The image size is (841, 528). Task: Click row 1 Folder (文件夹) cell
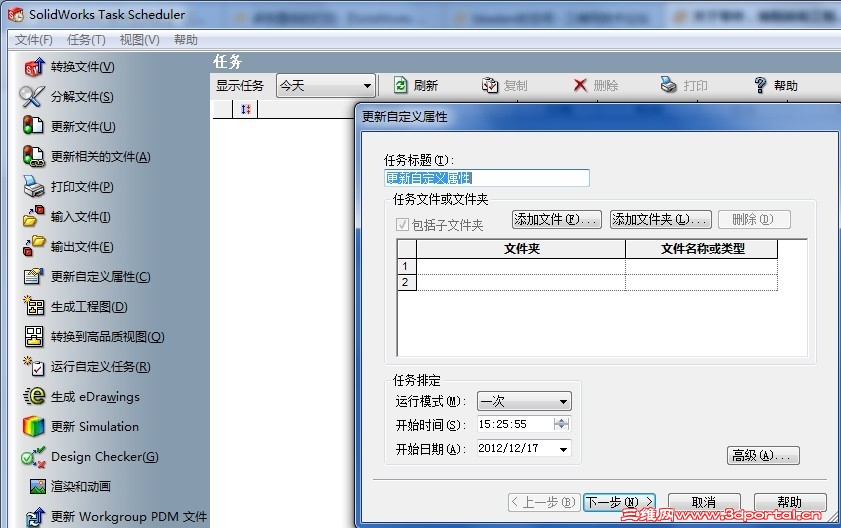click(x=521, y=266)
